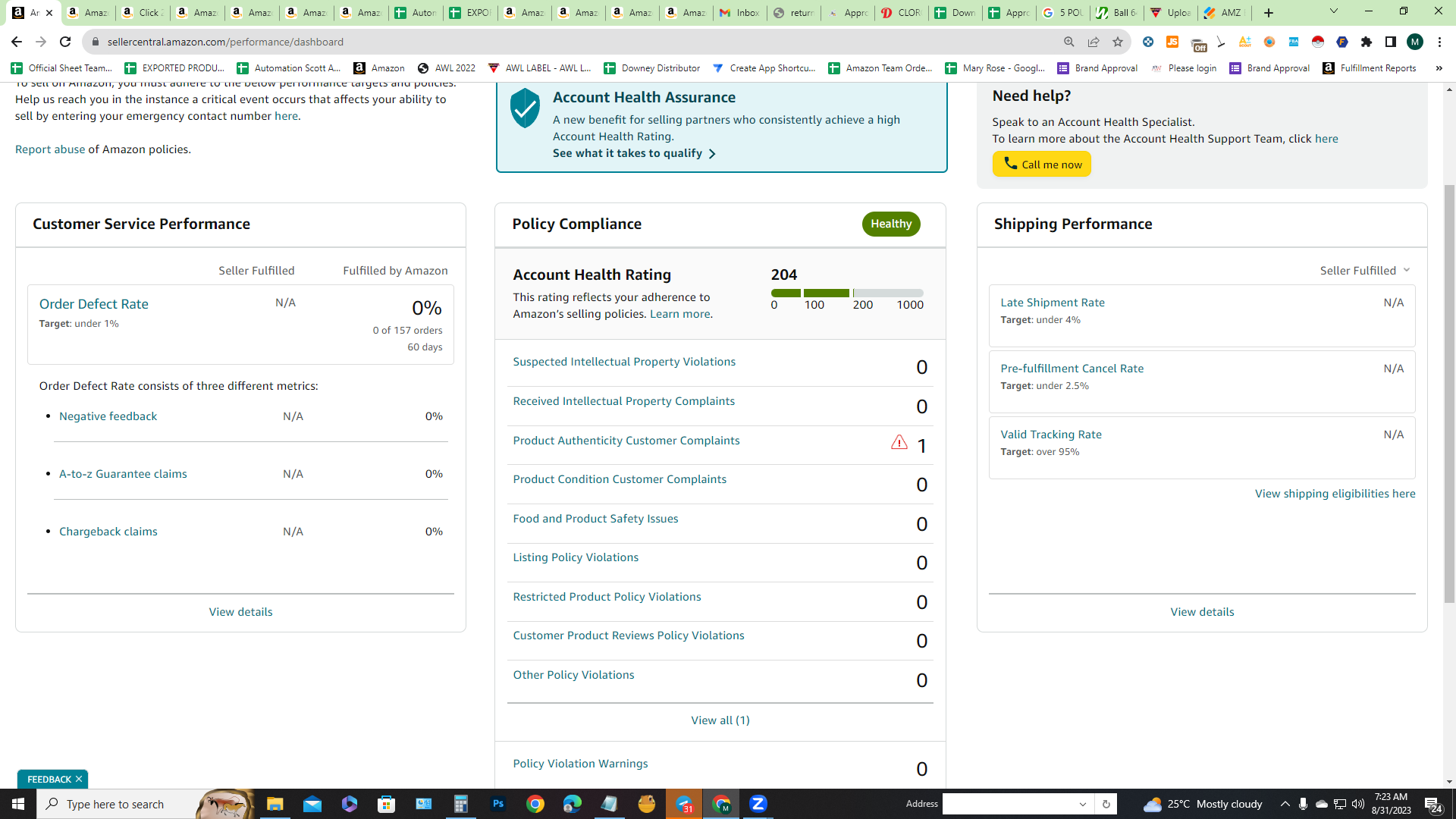Open Photoshop from the taskbar
The width and height of the screenshot is (1456, 819).
tap(498, 804)
